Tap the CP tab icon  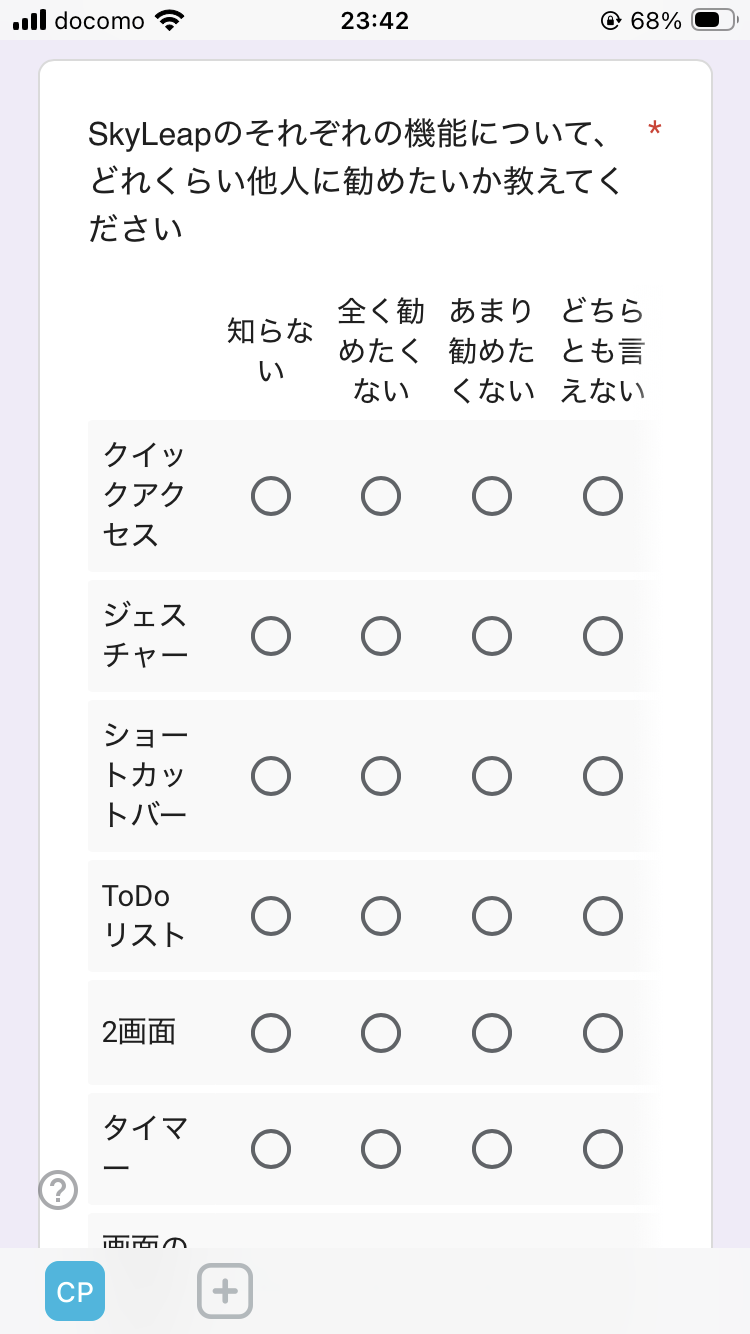(75, 1291)
